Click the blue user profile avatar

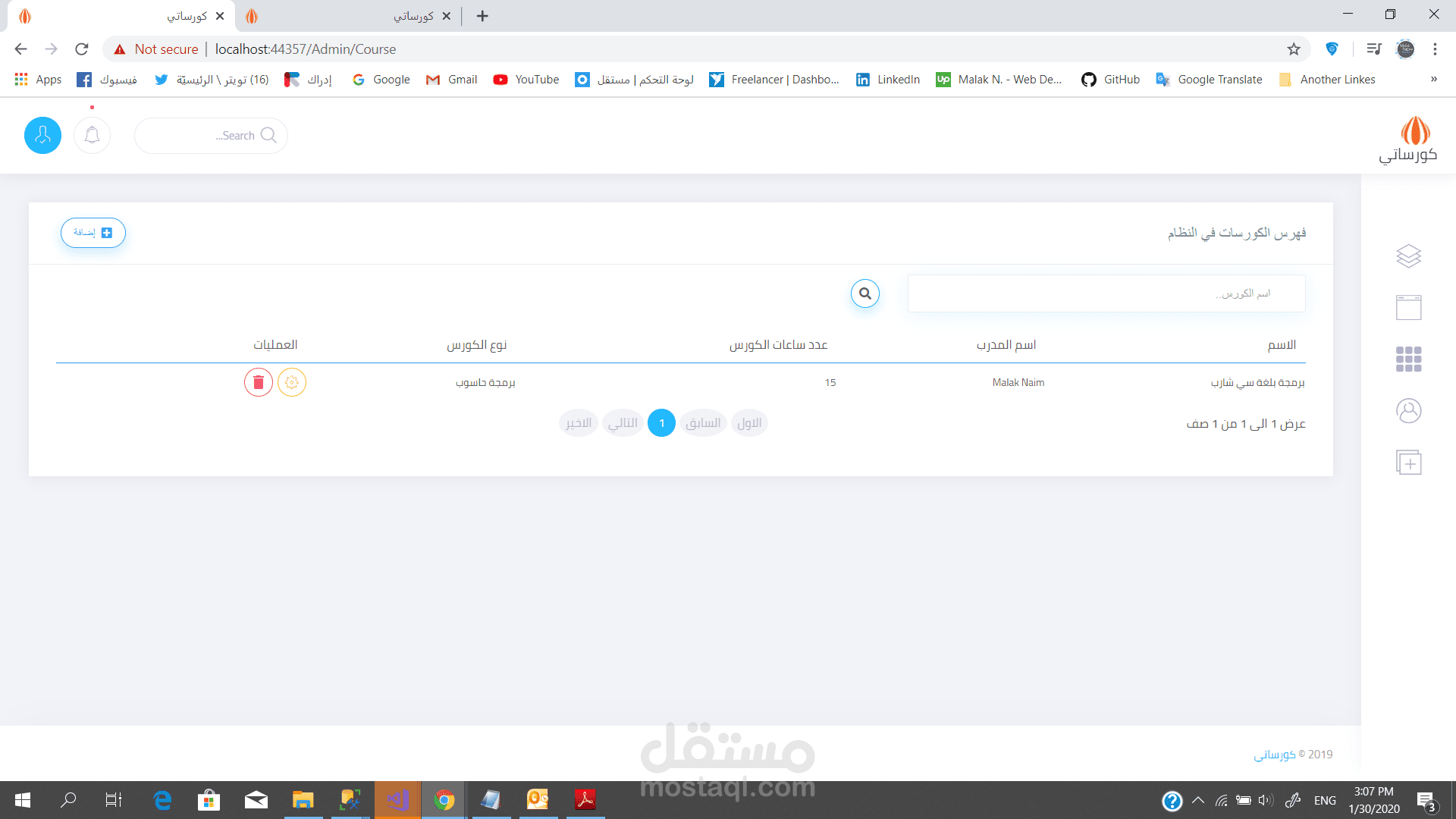42,136
